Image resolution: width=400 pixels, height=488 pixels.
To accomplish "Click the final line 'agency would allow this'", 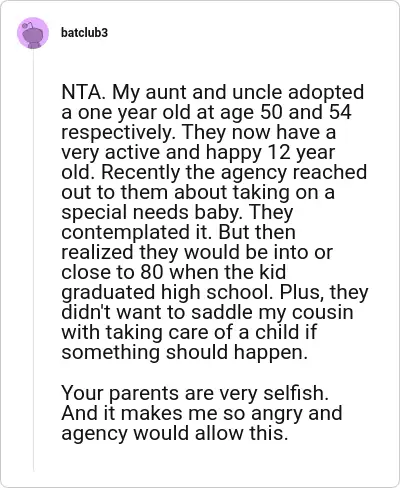I will (x=175, y=433).
